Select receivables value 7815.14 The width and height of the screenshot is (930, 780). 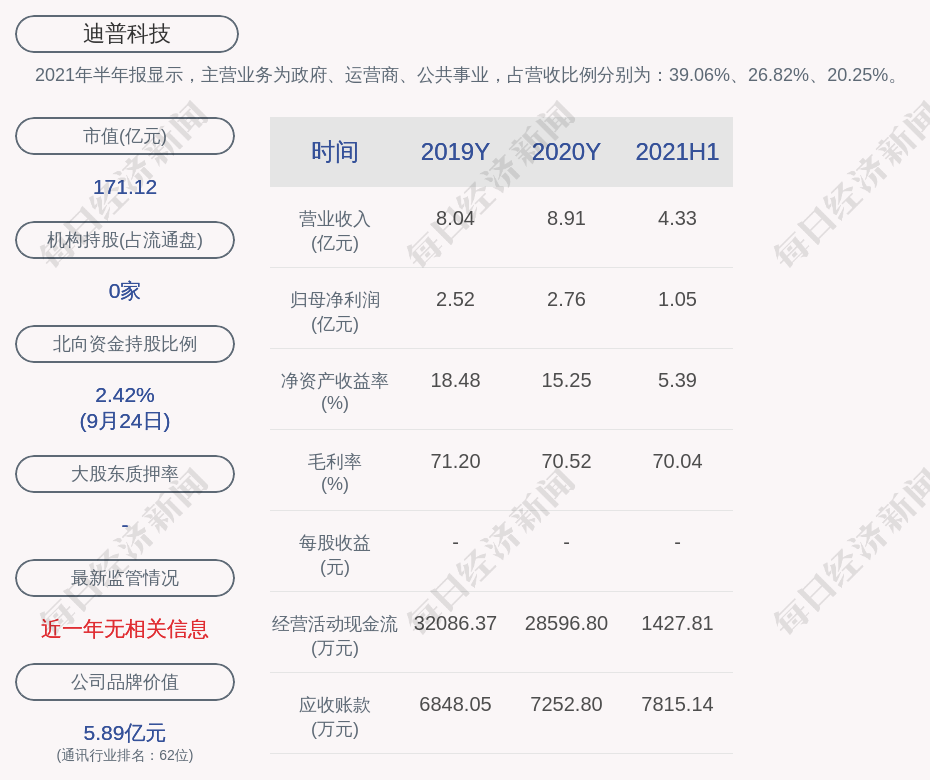677,705
